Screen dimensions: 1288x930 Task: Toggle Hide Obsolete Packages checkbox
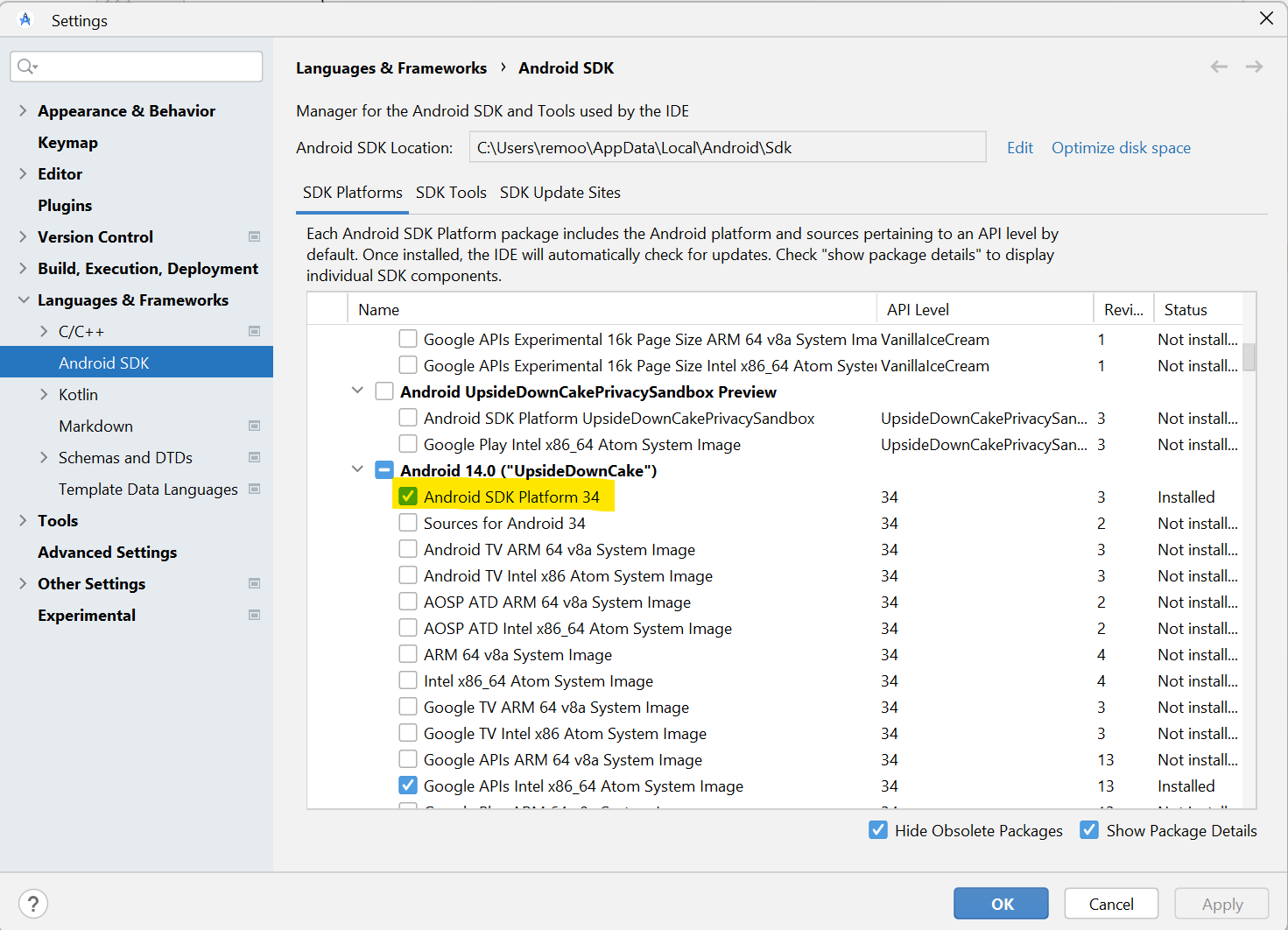(878, 830)
